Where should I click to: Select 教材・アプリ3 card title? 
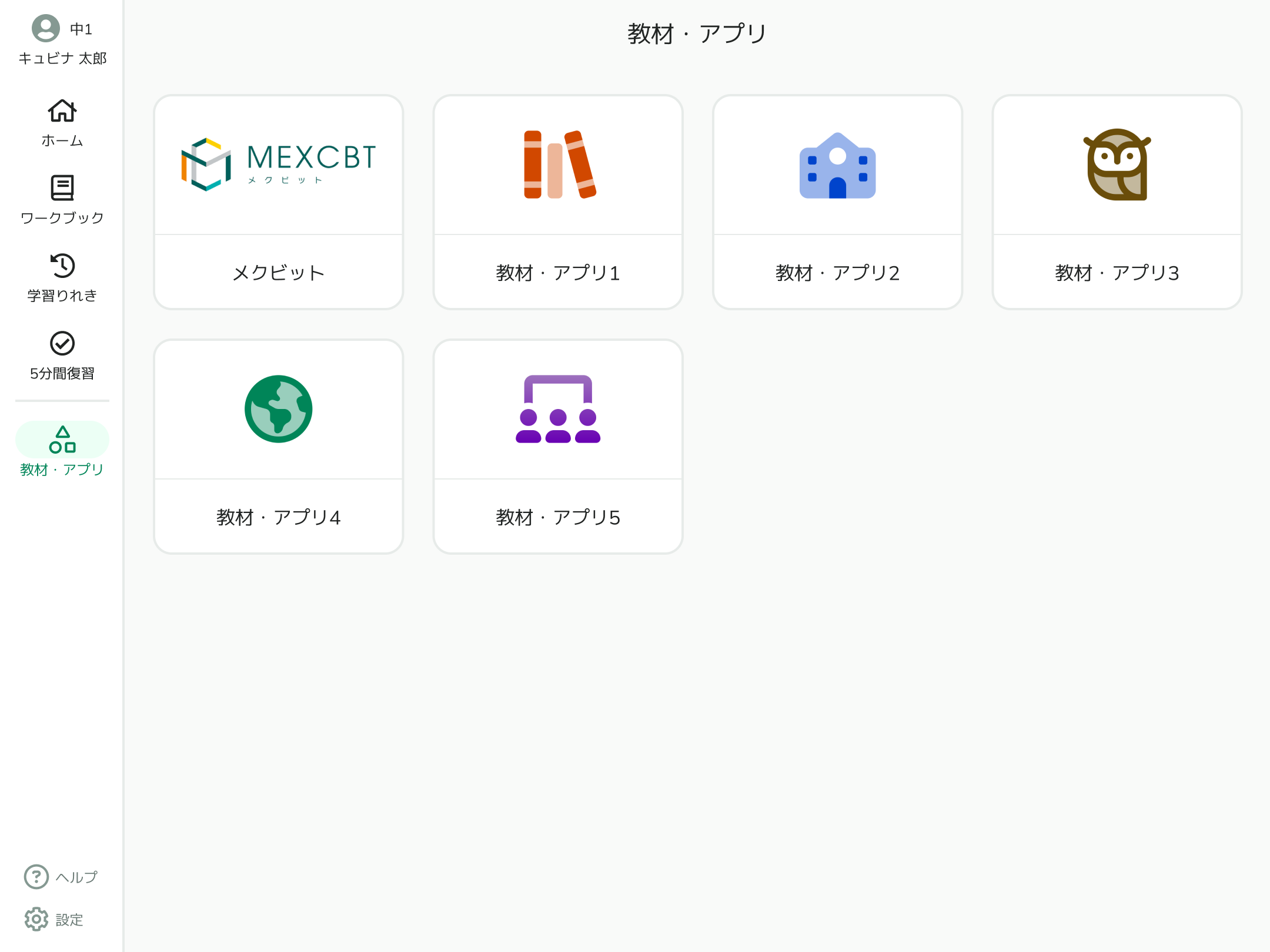click(x=1117, y=273)
